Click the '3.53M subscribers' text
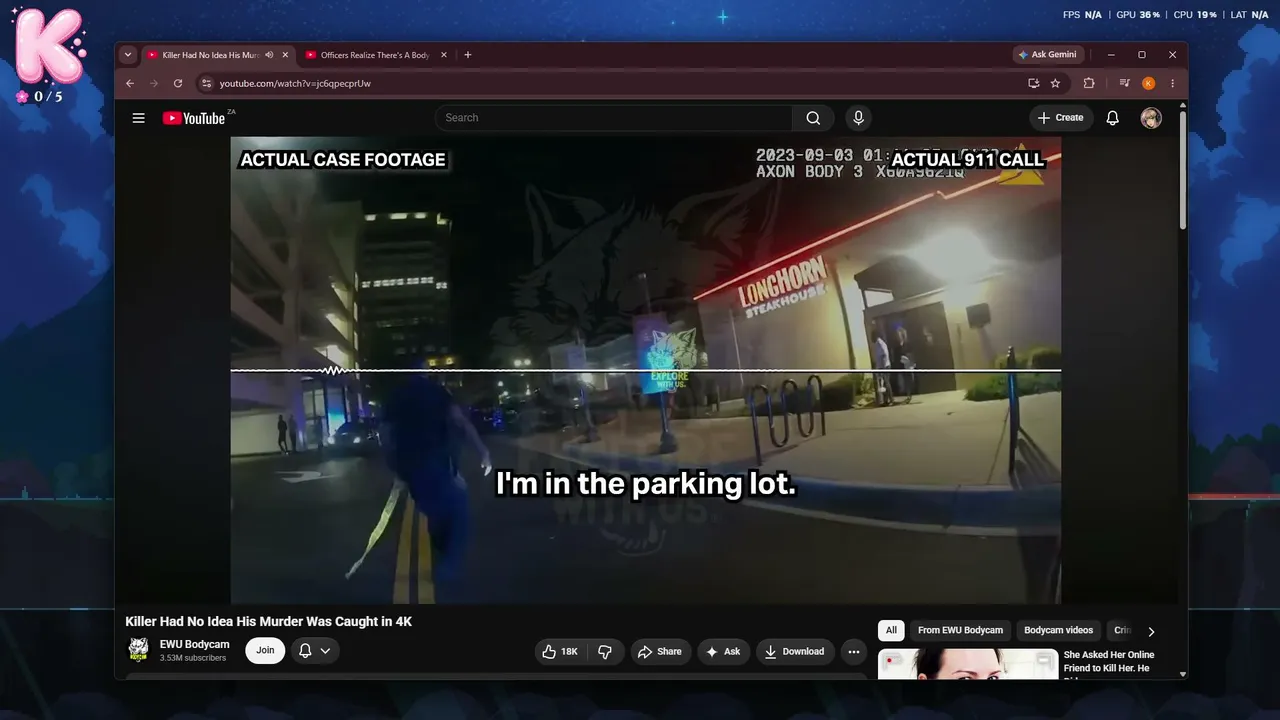This screenshot has height=720, width=1280. [x=193, y=658]
